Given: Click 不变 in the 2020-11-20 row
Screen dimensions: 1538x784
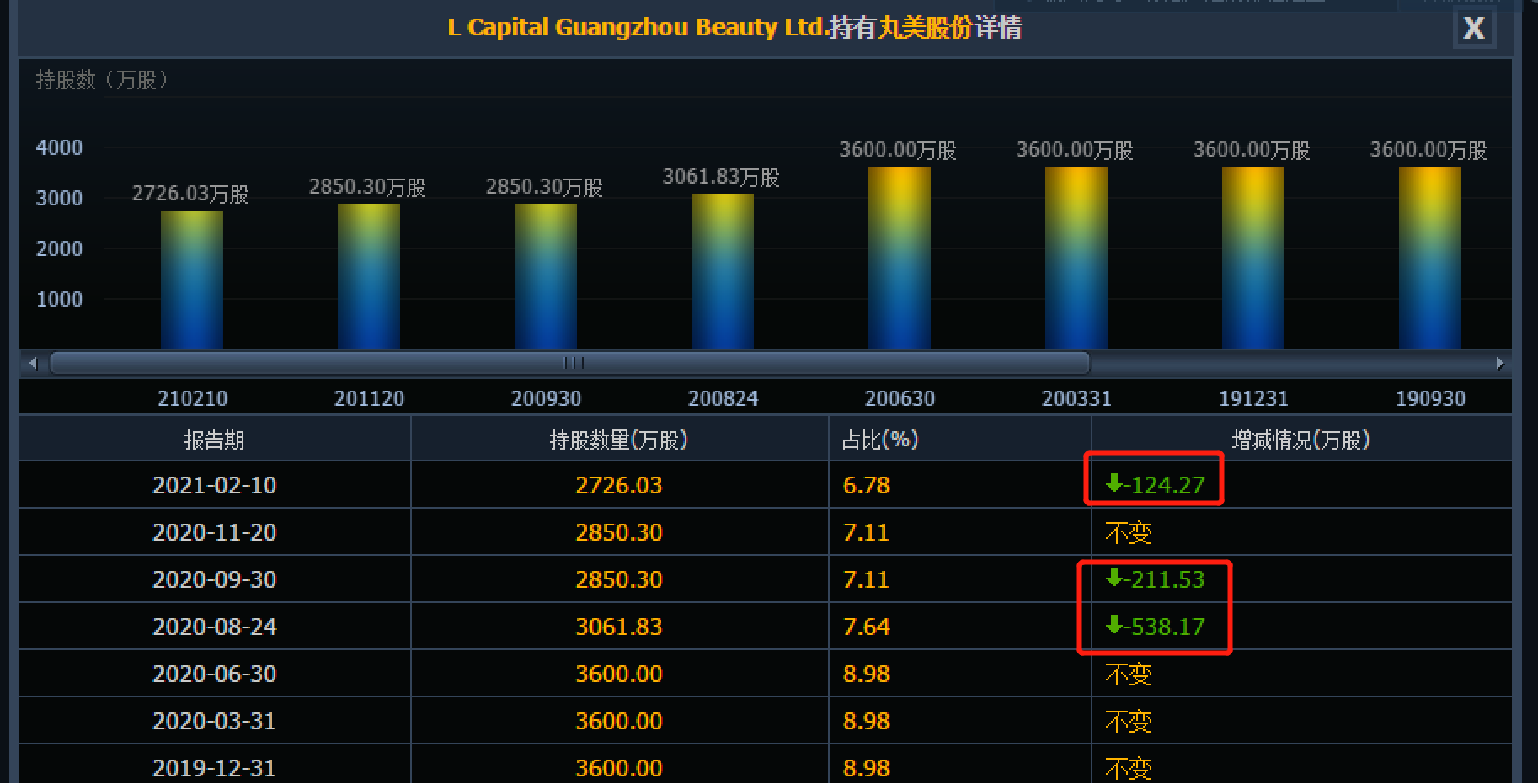Looking at the screenshot, I should (x=1129, y=532).
